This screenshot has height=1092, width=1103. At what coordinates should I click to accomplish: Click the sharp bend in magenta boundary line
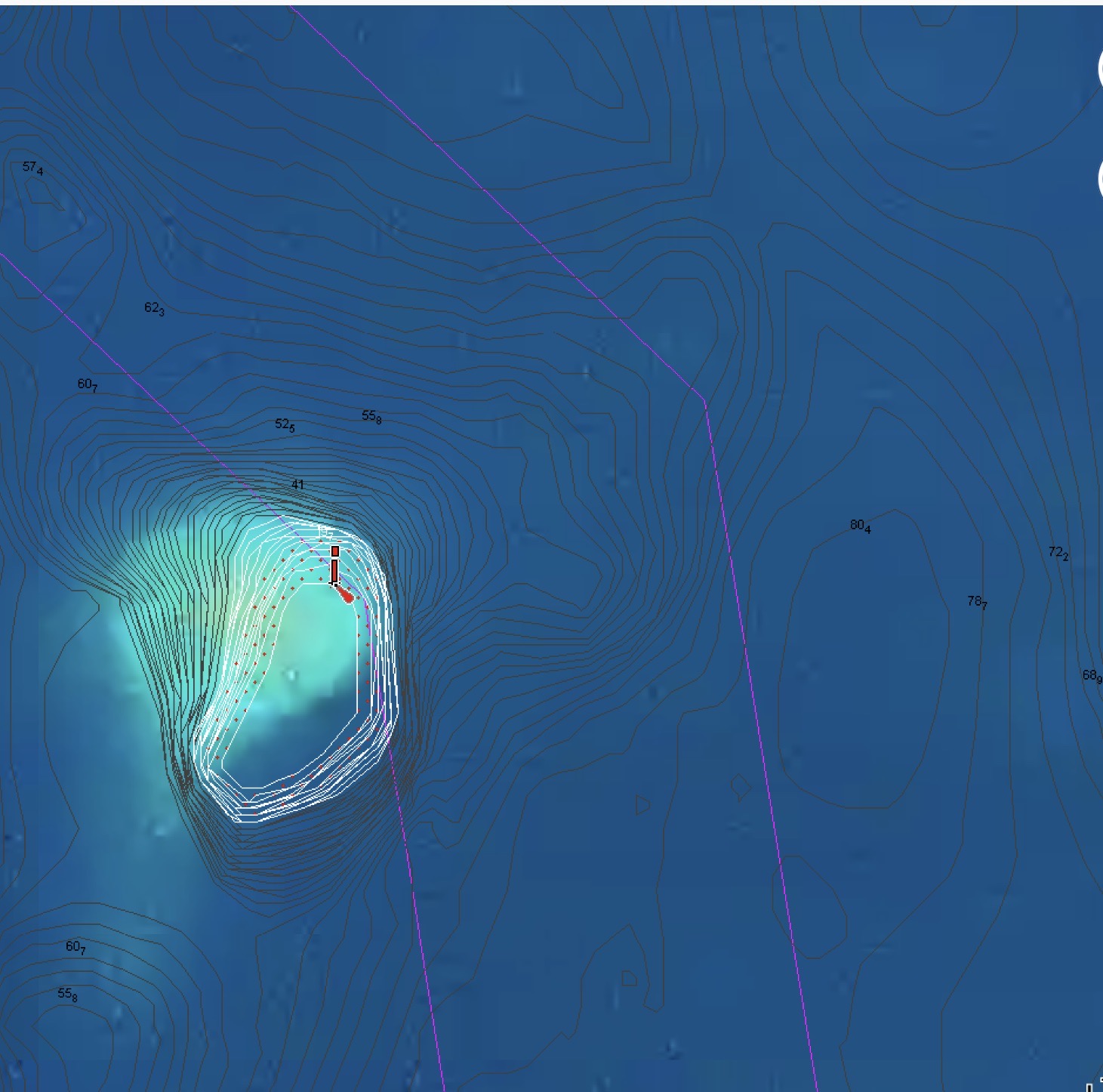click(704, 401)
